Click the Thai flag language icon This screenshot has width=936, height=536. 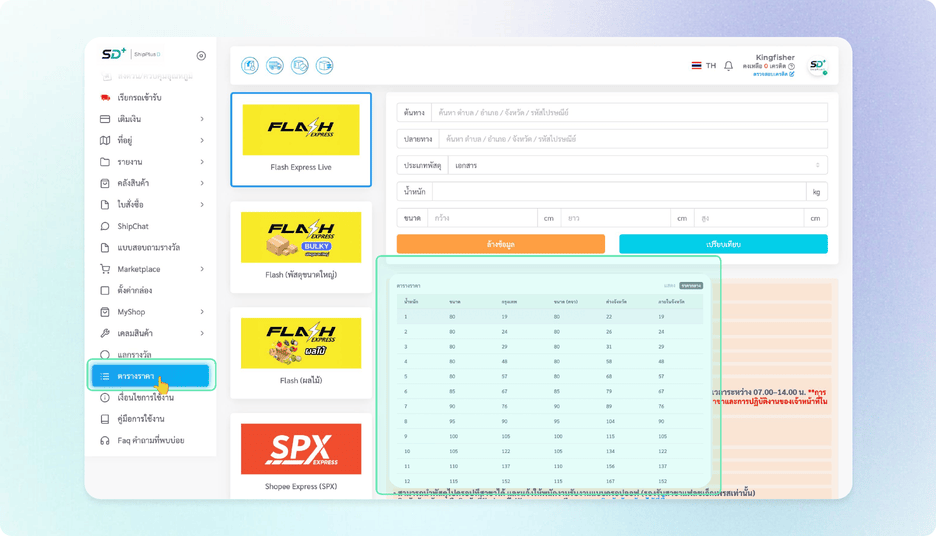(696, 66)
